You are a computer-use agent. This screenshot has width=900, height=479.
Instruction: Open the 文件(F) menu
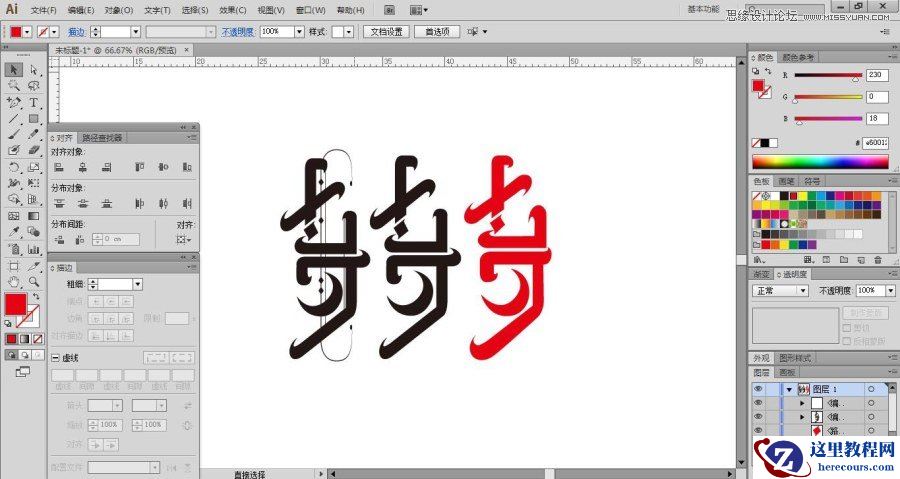(x=44, y=10)
